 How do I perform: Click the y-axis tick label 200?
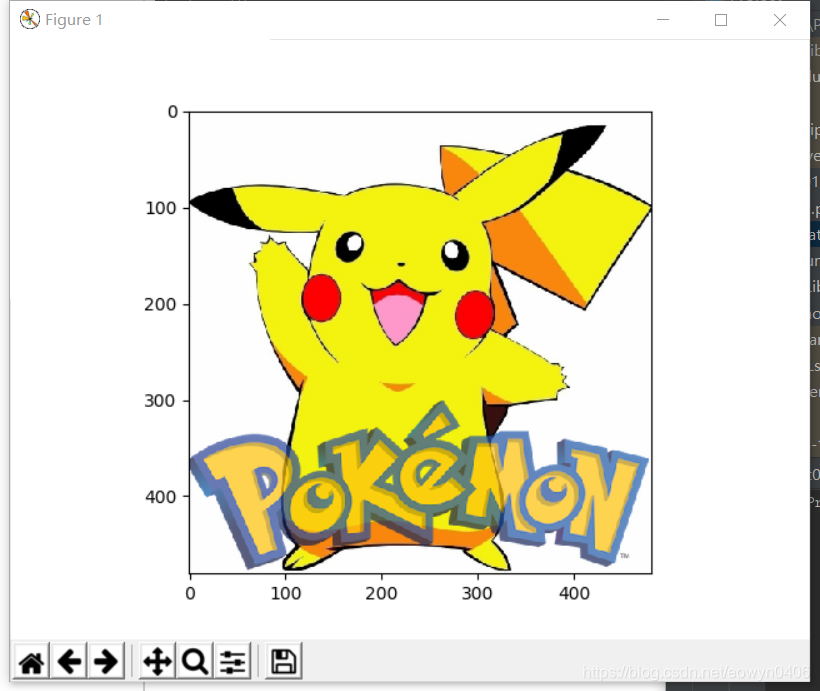tap(161, 304)
